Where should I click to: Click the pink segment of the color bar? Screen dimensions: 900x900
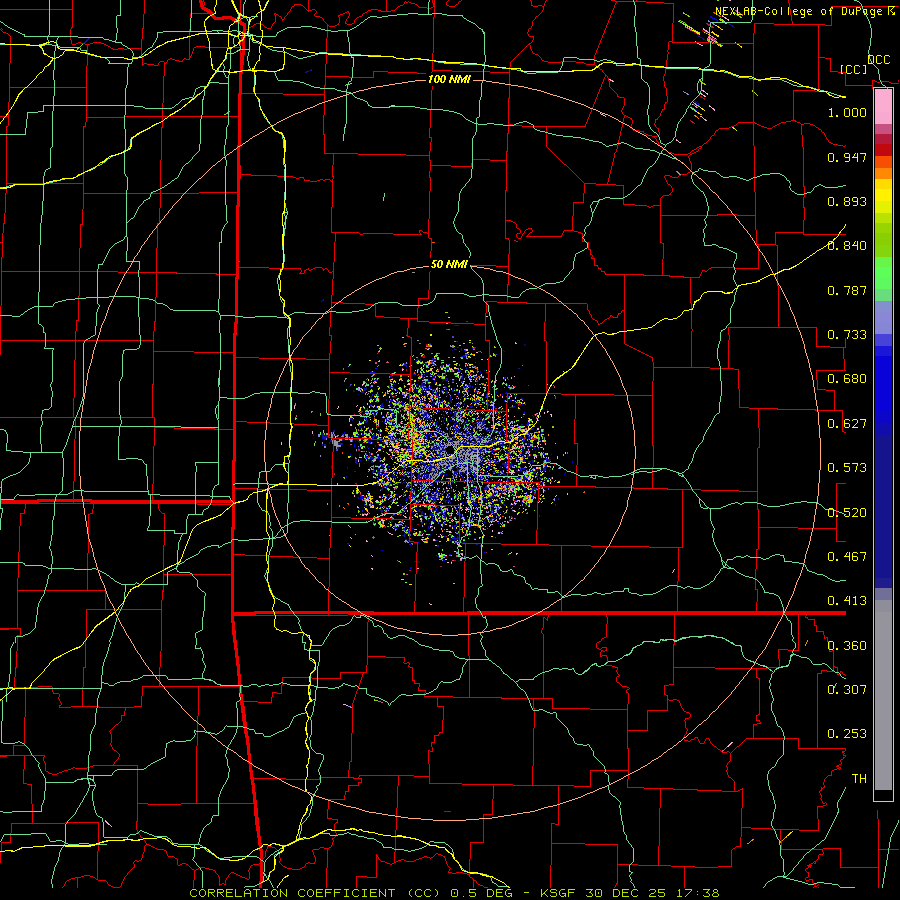click(x=883, y=106)
